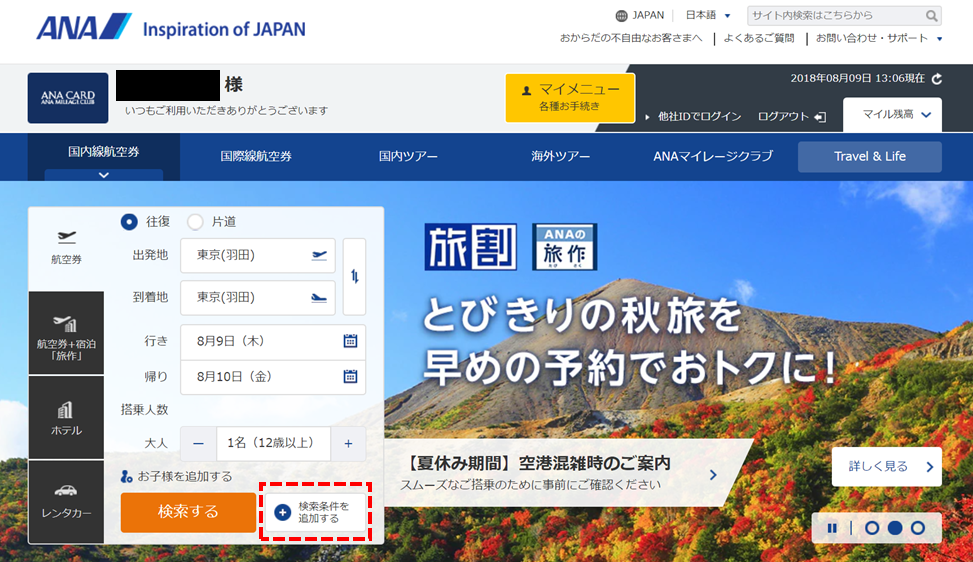The image size is (973, 562).
Task: Select the 海外ツアー tab
Action: pos(560,156)
